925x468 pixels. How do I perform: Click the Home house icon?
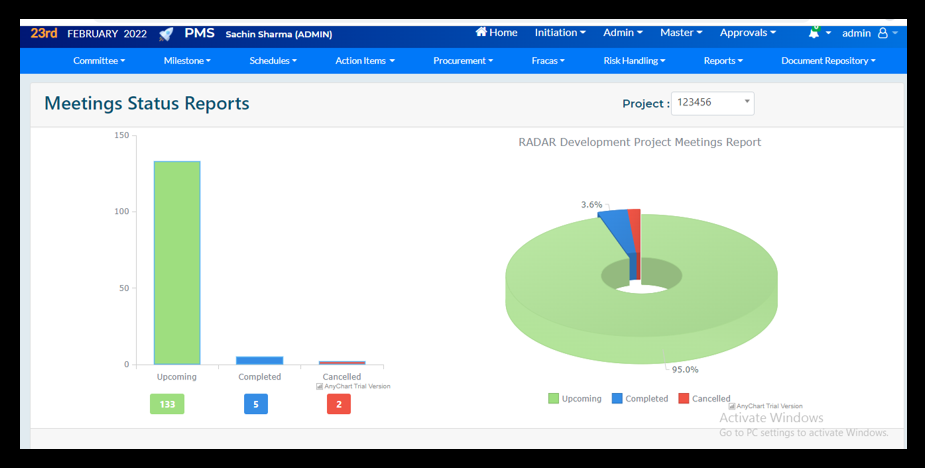pyautogui.click(x=481, y=32)
